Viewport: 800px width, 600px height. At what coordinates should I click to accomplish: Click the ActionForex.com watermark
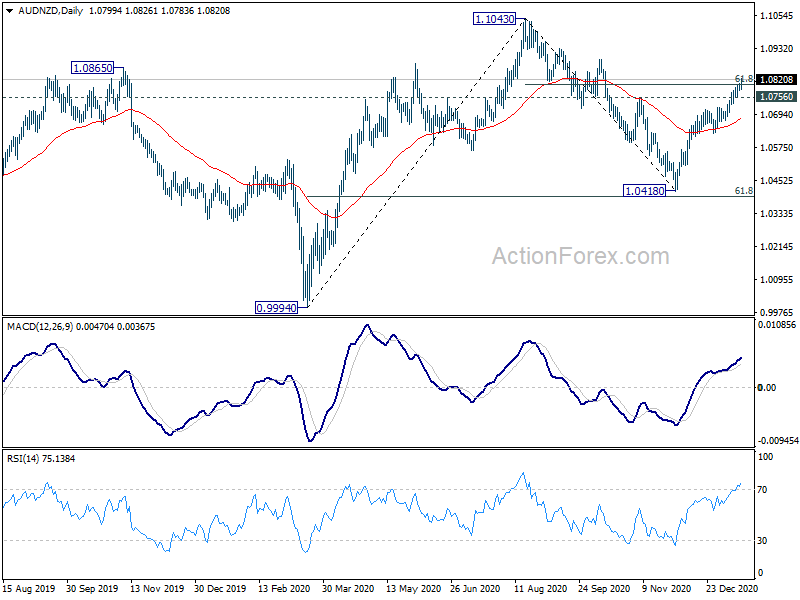click(581, 256)
